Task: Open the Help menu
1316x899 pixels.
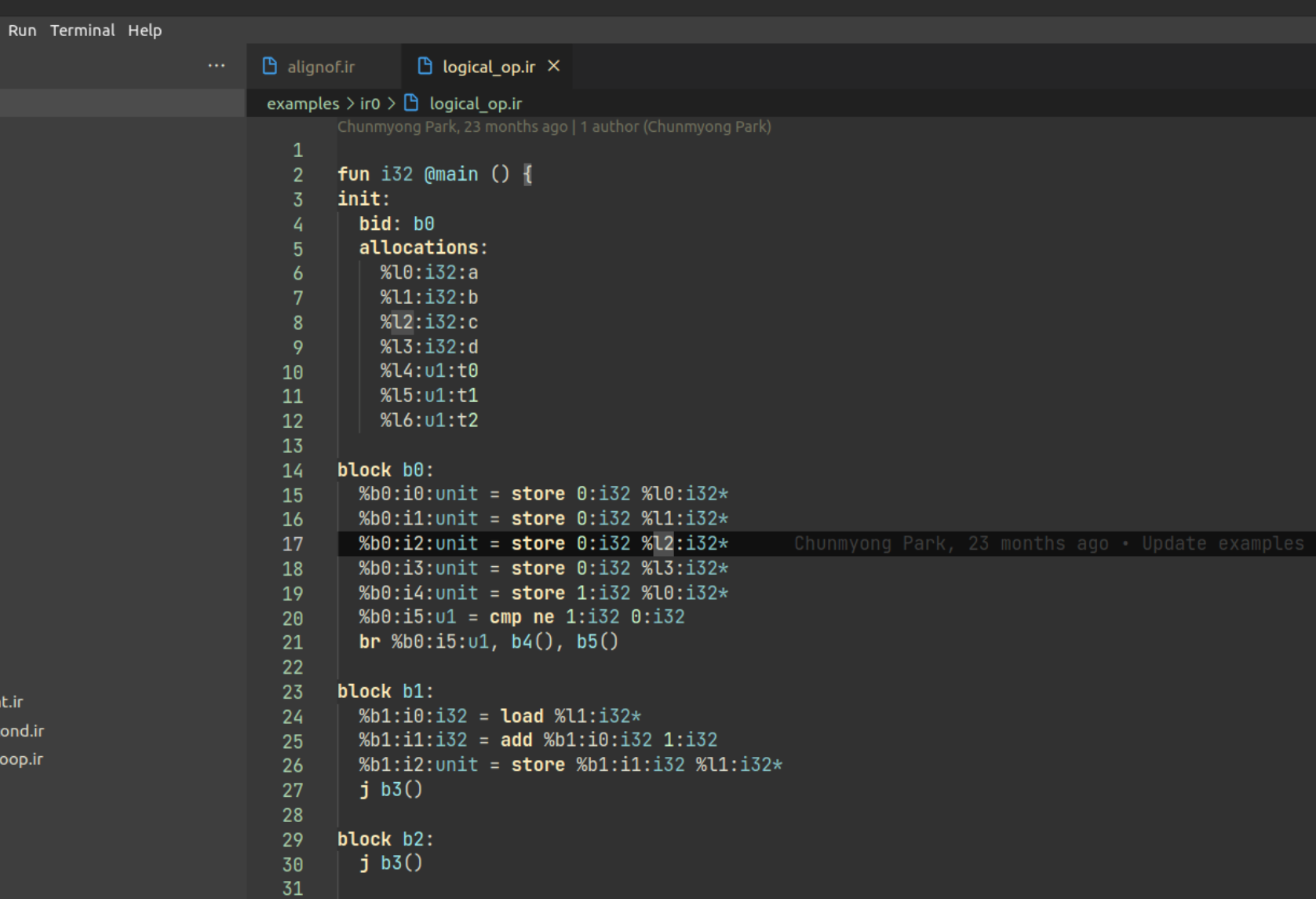Action: 144,30
